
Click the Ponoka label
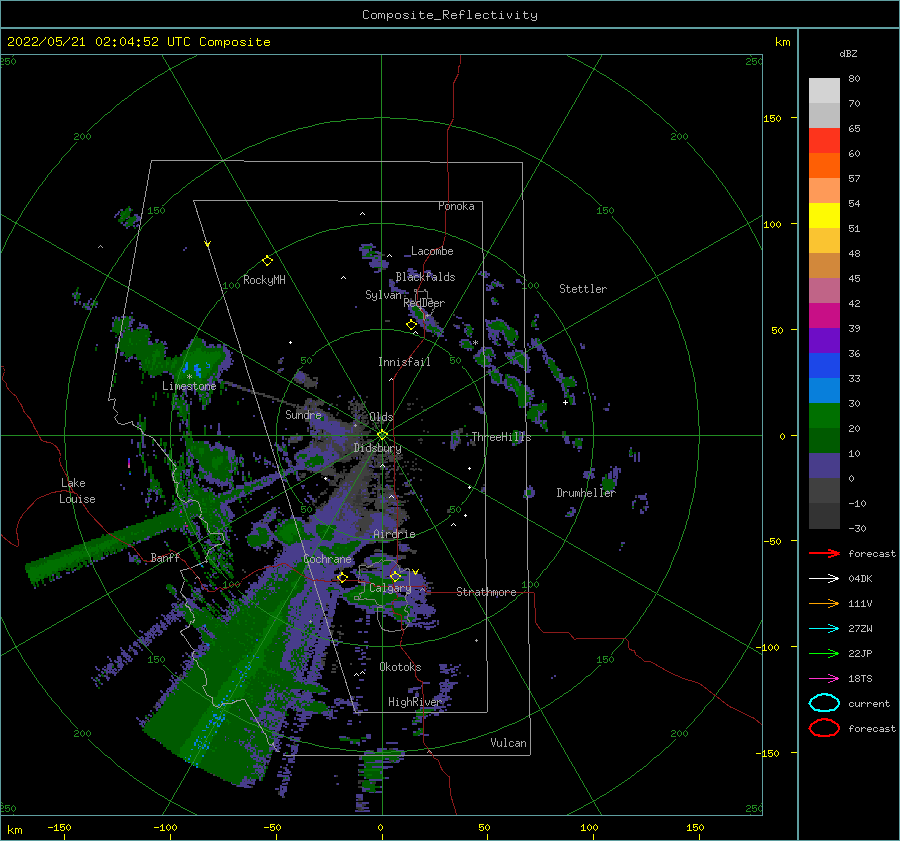pos(456,206)
